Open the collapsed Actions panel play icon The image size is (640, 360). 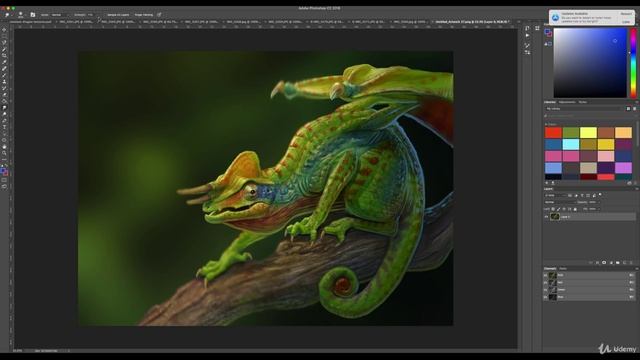(x=527, y=36)
